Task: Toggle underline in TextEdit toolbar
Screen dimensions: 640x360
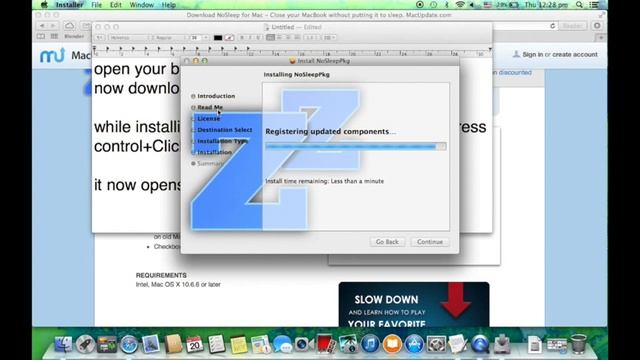Action: point(258,38)
